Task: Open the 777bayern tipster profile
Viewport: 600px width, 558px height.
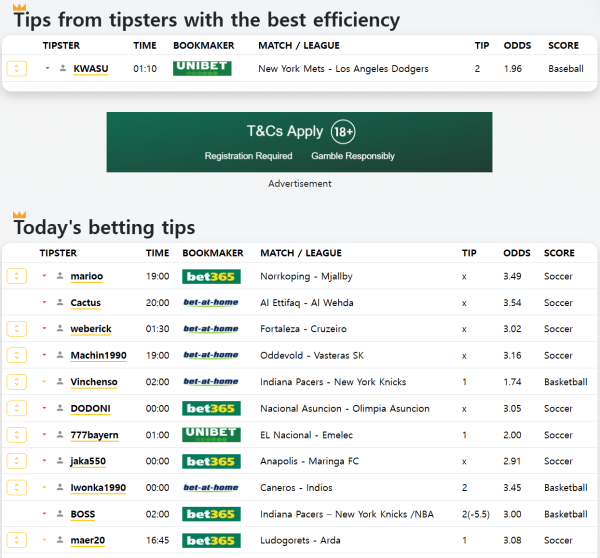Action: click(94, 435)
